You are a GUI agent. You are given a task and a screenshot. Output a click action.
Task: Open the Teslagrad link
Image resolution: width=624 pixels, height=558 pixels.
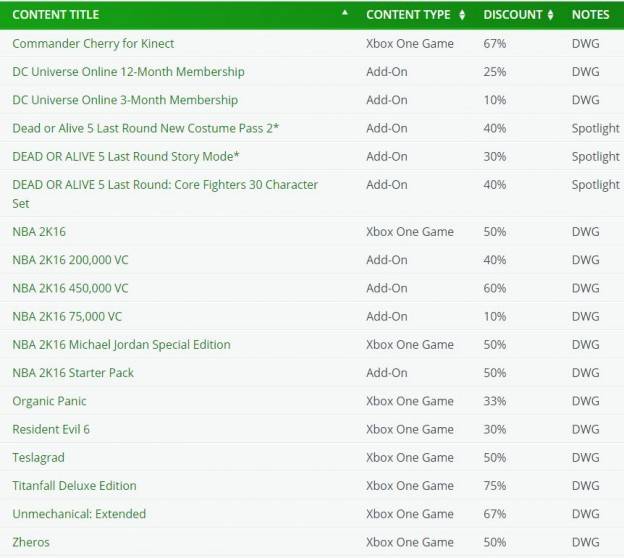(x=39, y=458)
